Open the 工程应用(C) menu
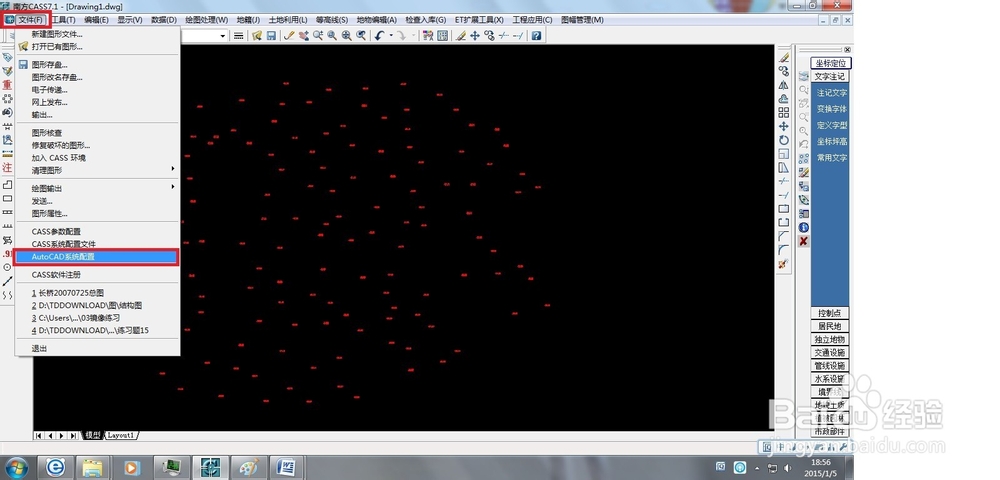Image resolution: width=1000 pixels, height=480 pixels. click(533, 20)
